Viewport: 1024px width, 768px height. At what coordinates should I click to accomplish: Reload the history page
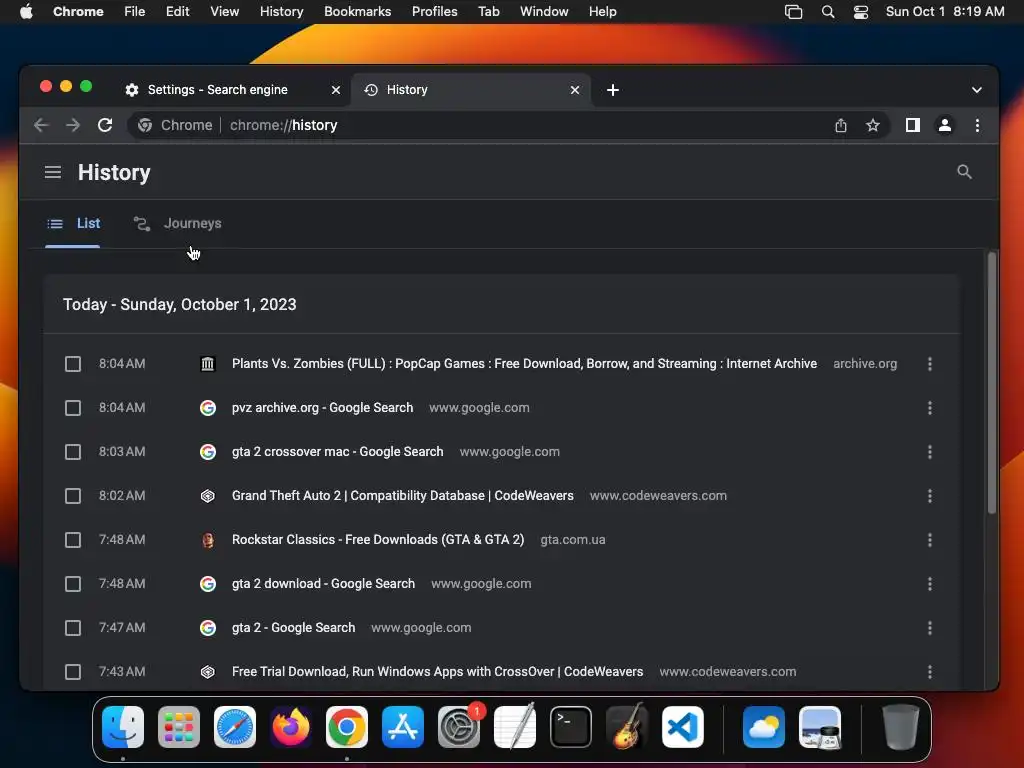point(105,125)
